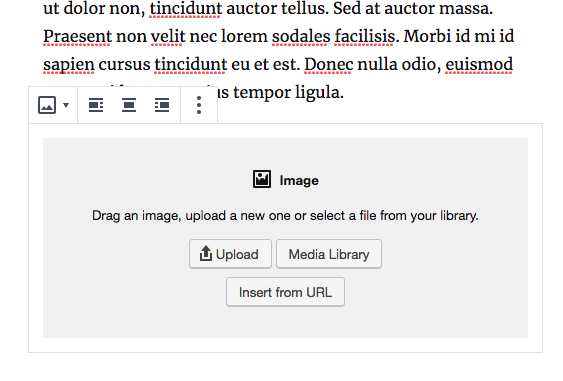Click the words 'tempor ligula' in paragraph
Viewport: 563px width, 381px height.
coord(288,93)
